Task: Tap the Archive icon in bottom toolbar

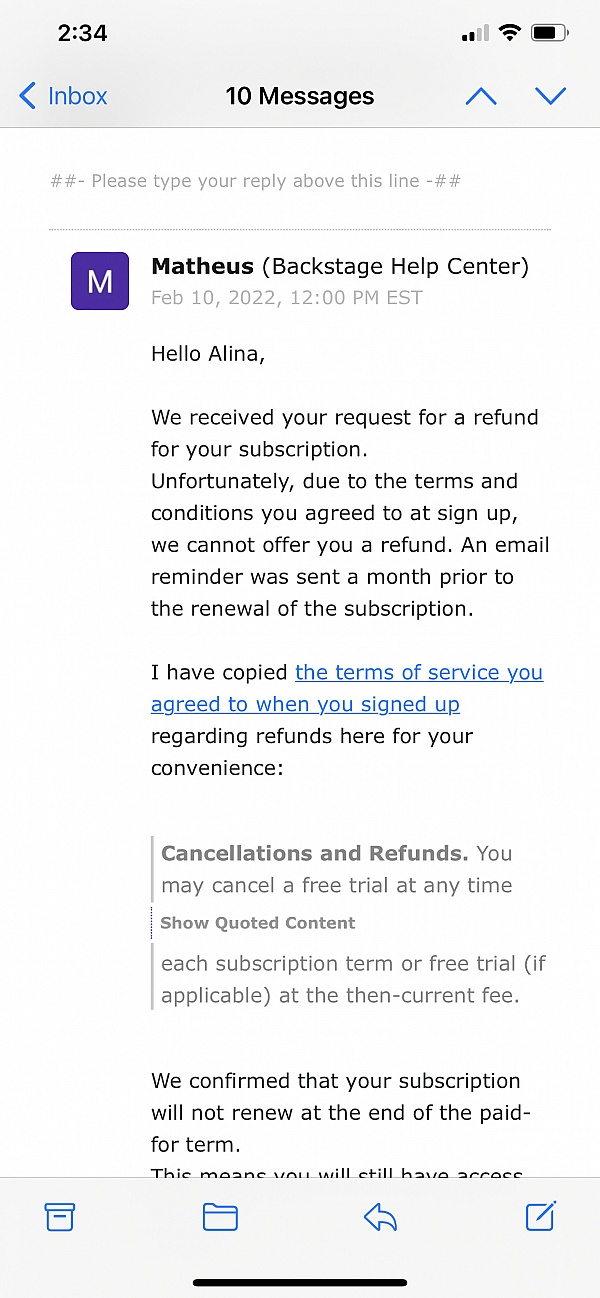Action: click(60, 1217)
